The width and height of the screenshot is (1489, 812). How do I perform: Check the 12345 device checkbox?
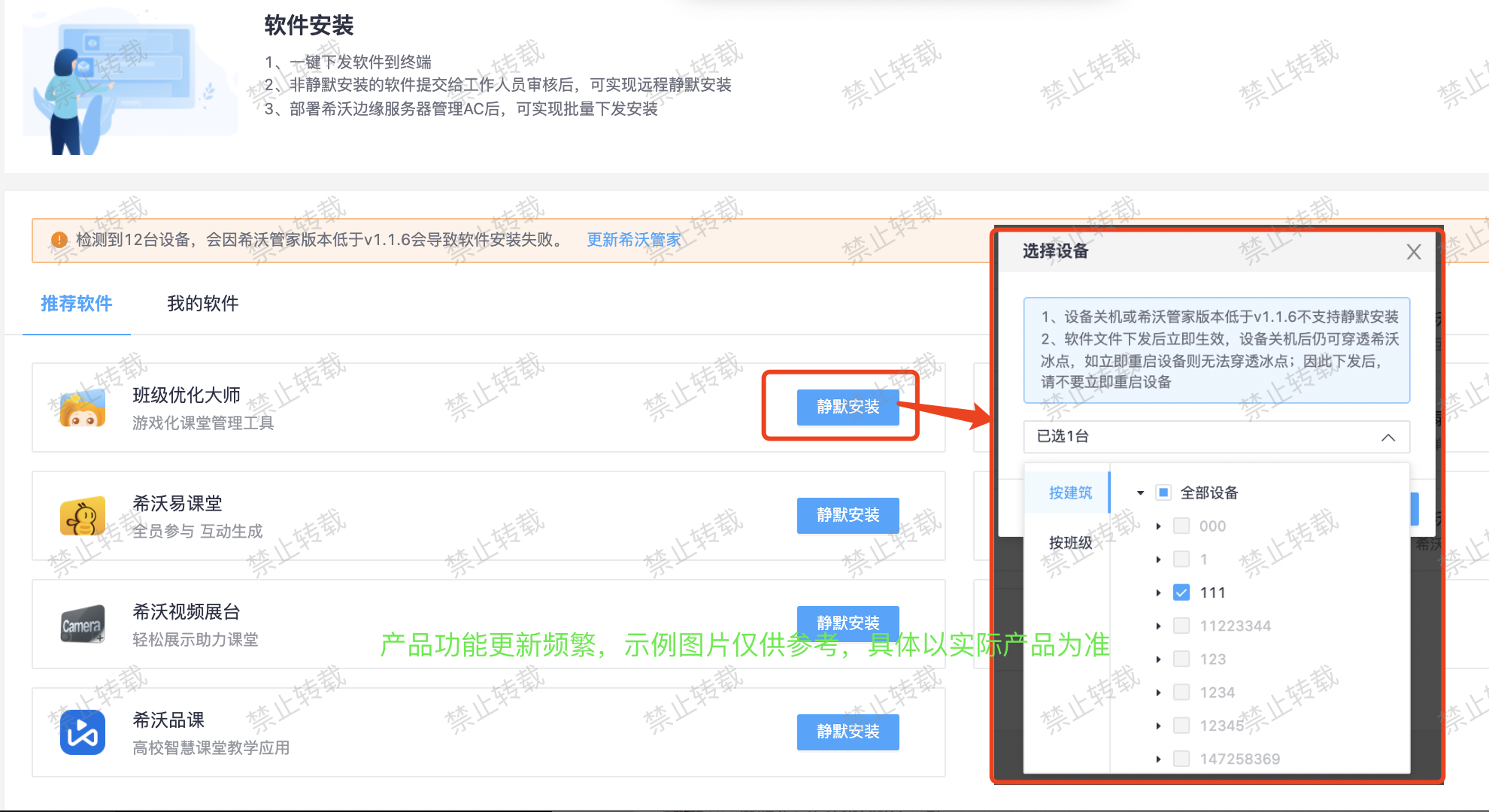pyautogui.click(x=1181, y=726)
